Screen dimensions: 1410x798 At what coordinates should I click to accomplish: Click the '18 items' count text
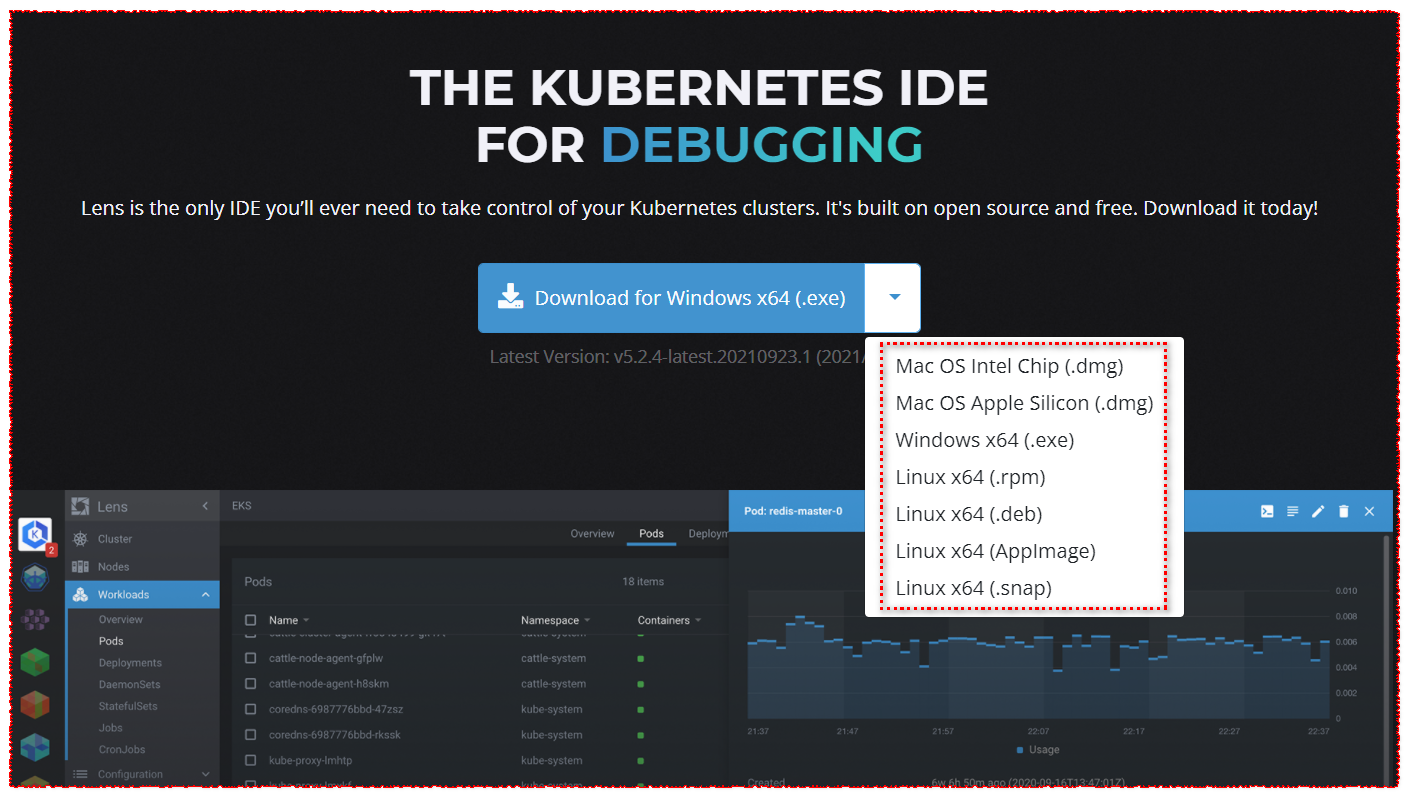[643, 581]
